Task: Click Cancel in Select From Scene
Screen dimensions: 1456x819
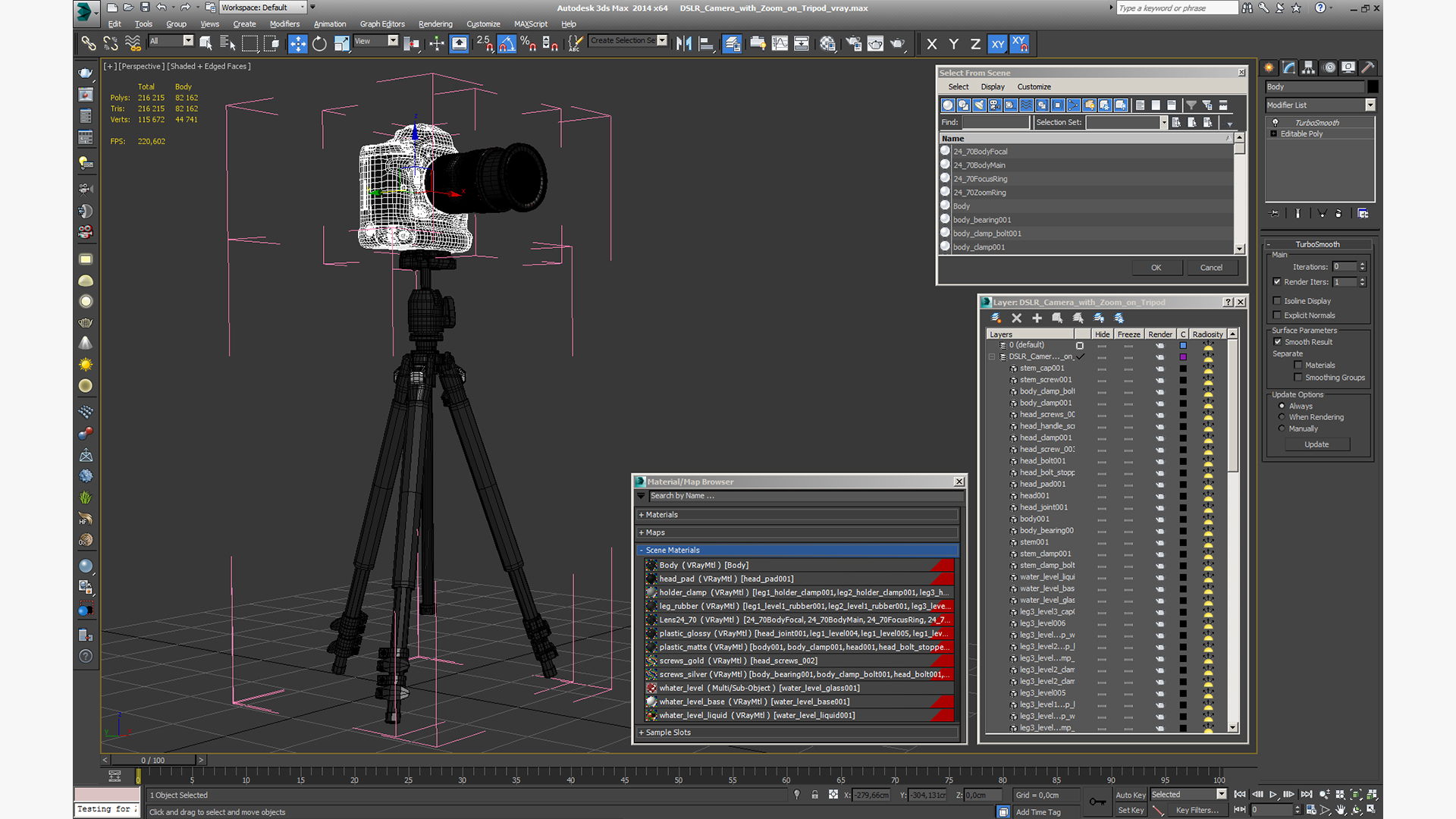Action: [1211, 268]
